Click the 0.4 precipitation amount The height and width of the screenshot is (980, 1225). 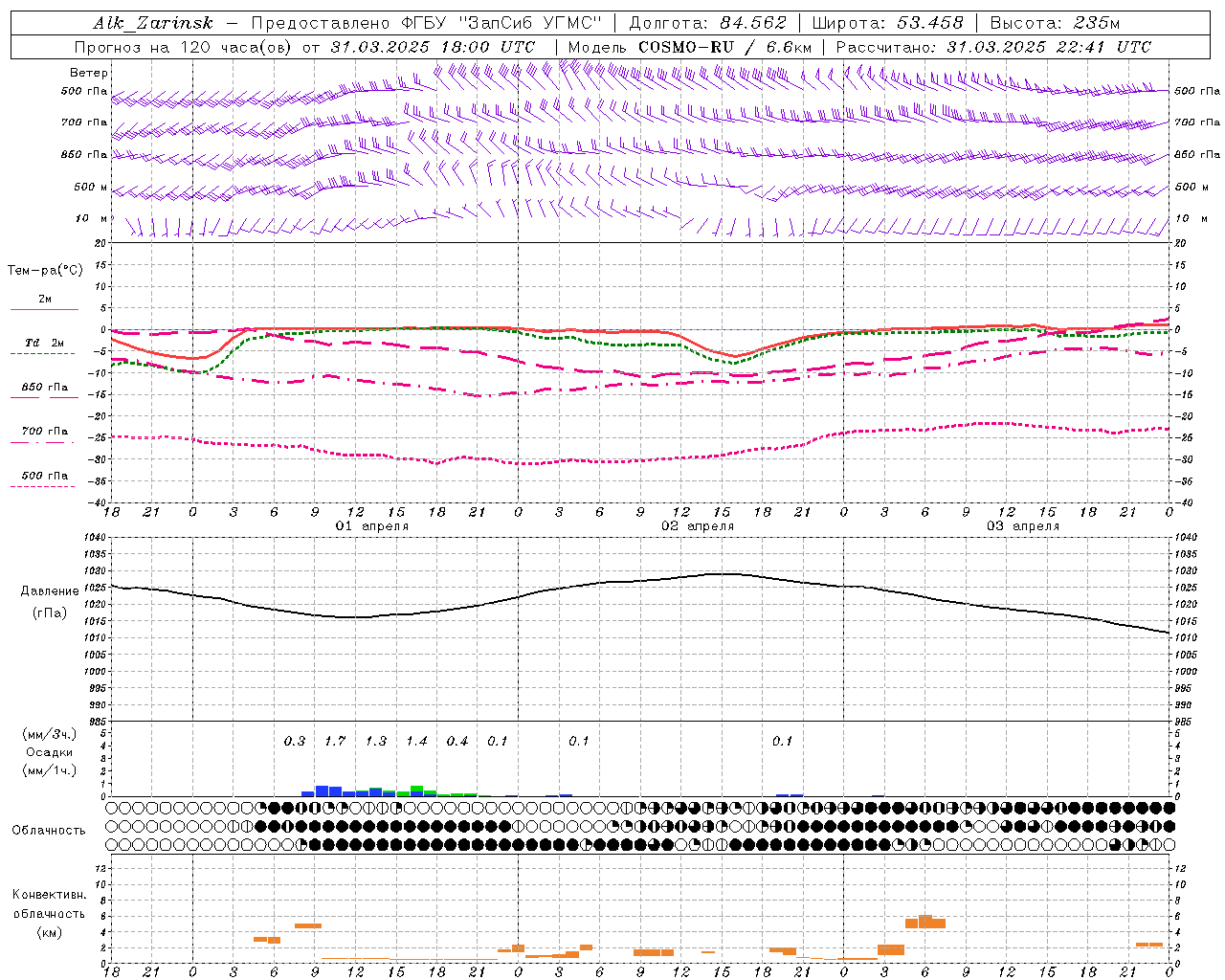pyautogui.click(x=457, y=741)
